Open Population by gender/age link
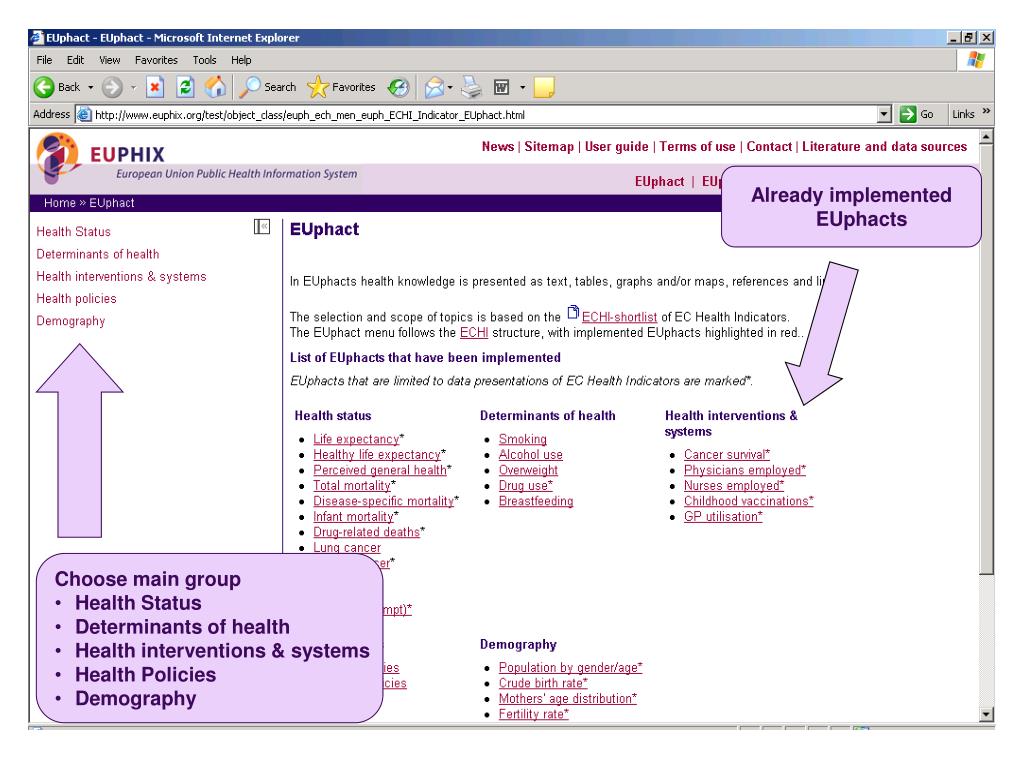This screenshot has height=768, width=1024. [x=570, y=667]
